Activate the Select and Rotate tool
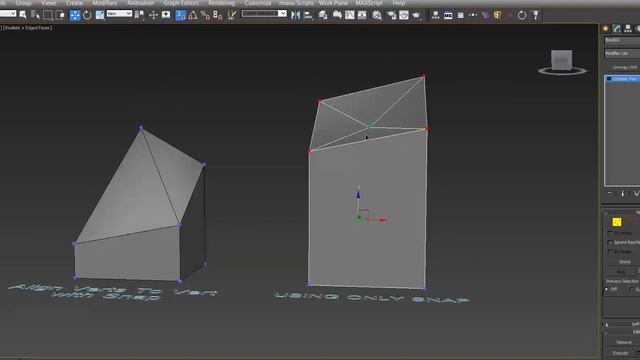The height and width of the screenshot is (360, 640). (x=87, y=15)
